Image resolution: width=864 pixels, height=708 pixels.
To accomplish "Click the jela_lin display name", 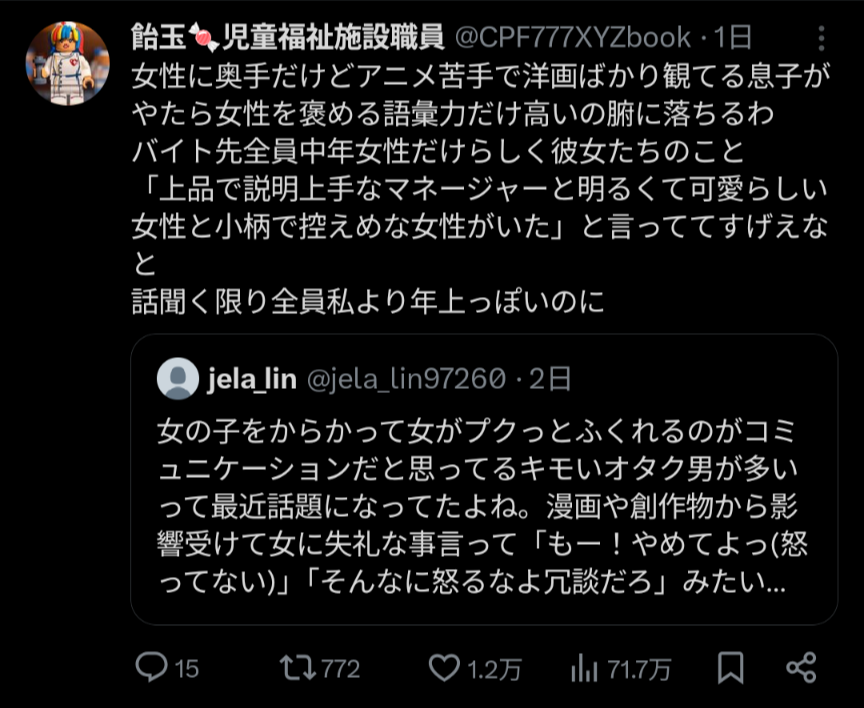I will (252, 380).
